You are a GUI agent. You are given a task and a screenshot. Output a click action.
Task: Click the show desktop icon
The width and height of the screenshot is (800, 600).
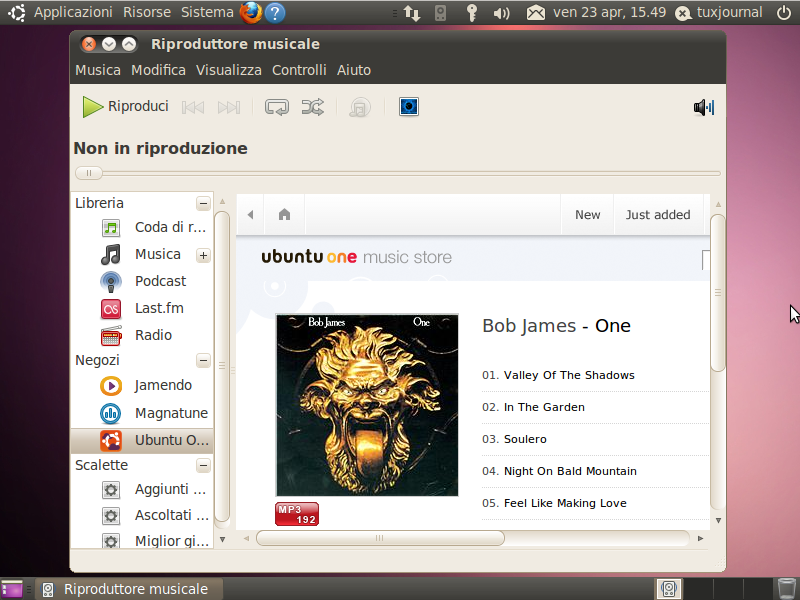11,589
